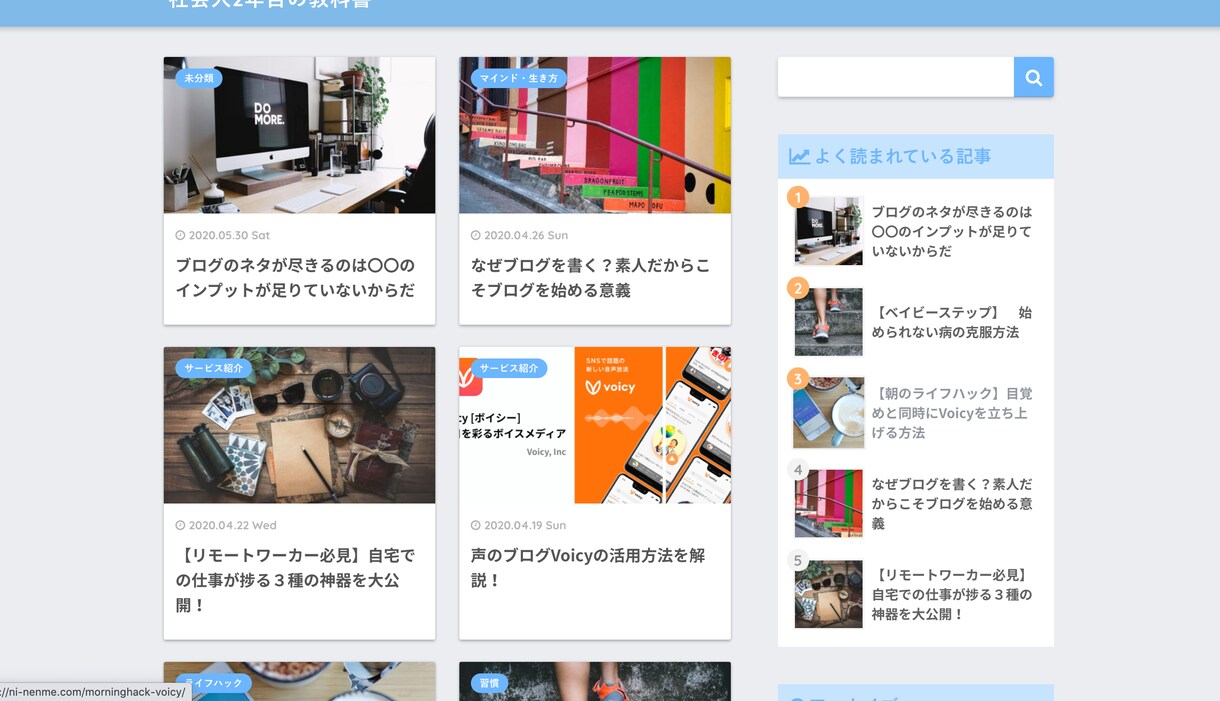The width and height of the screenshot is (1220, 701).
Task: Open the running shoes post image at bottom
Action: (595, 681)
